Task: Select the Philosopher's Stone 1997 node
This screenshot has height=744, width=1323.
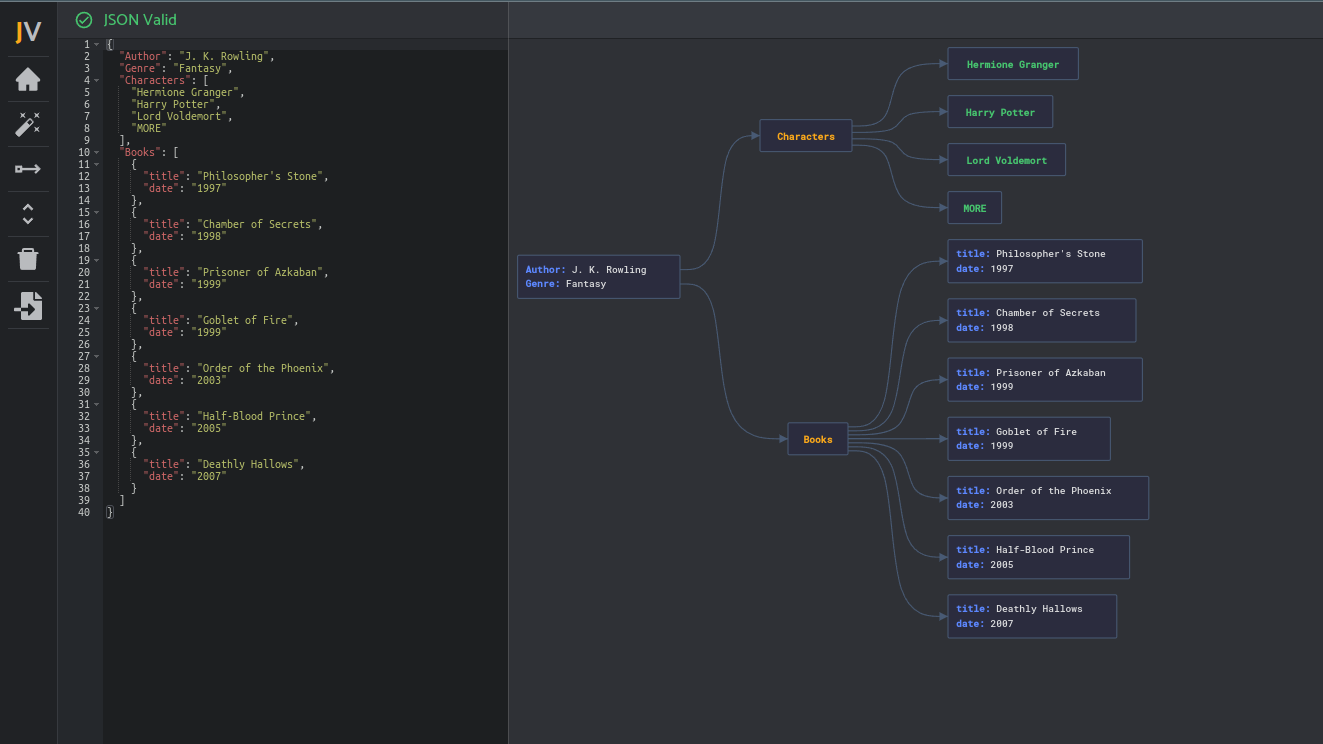Action: pos(1045,261)
